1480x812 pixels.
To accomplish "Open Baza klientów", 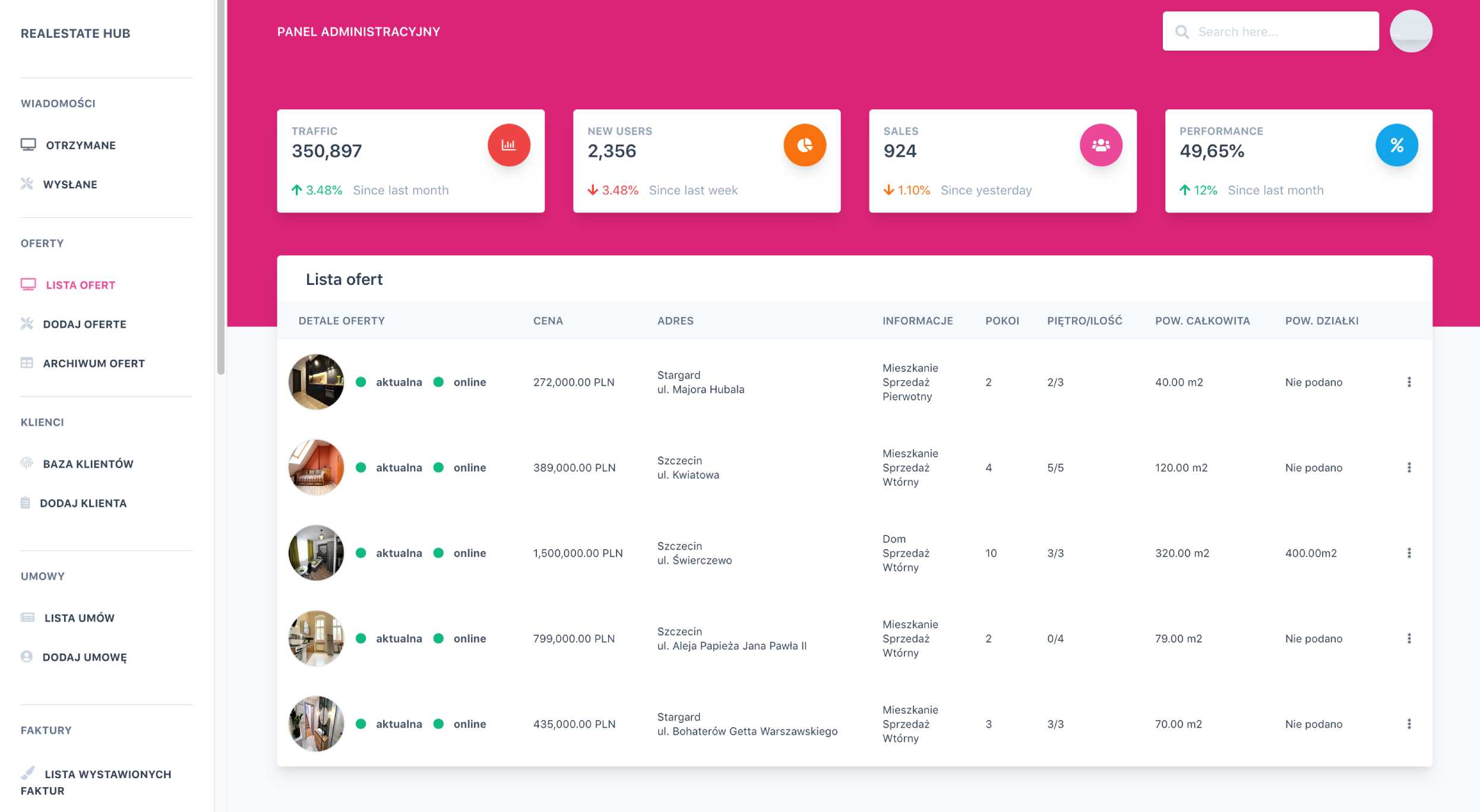I will tap(88, 464).
